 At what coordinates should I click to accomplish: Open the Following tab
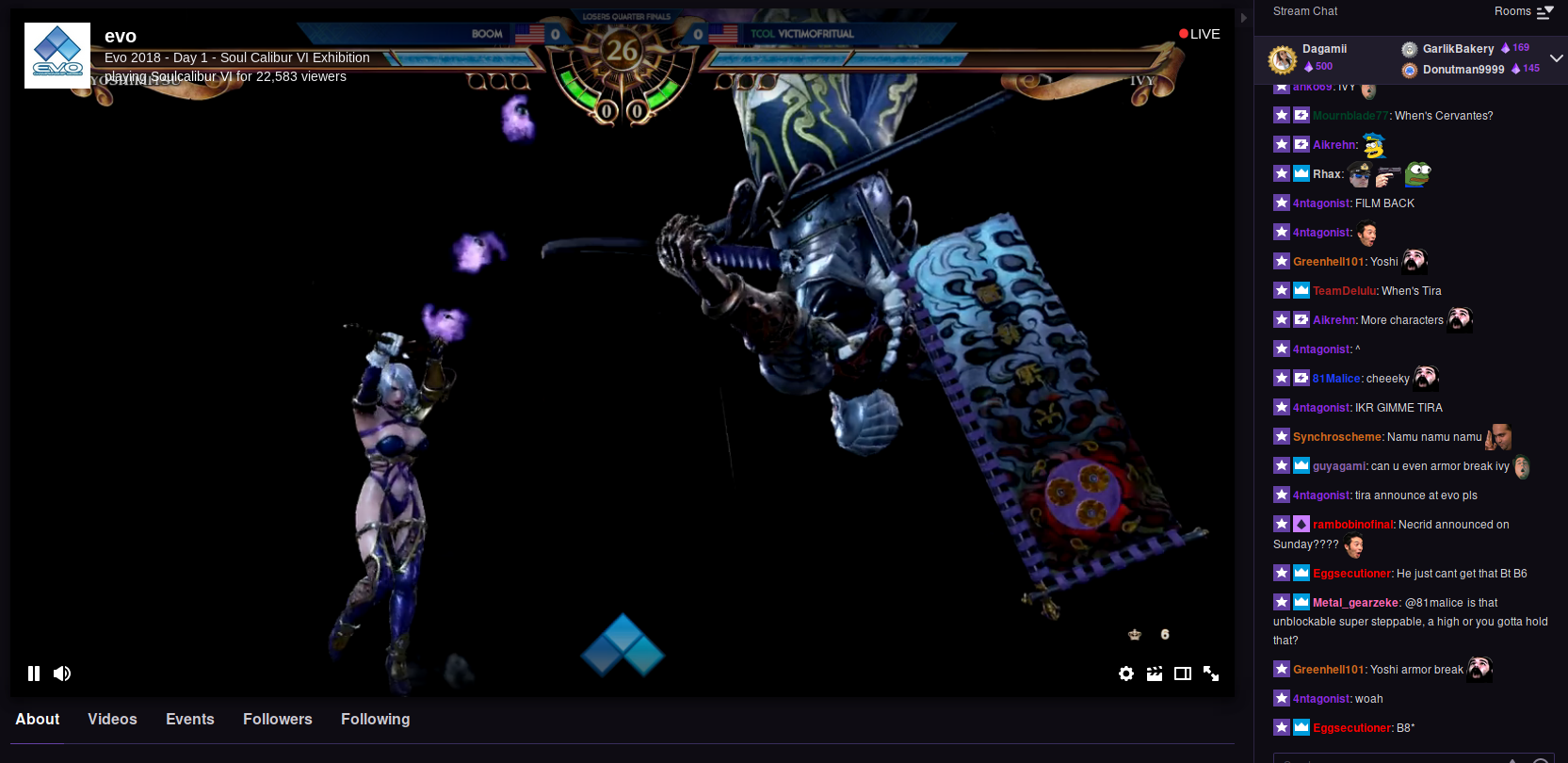tap(376, 719)
